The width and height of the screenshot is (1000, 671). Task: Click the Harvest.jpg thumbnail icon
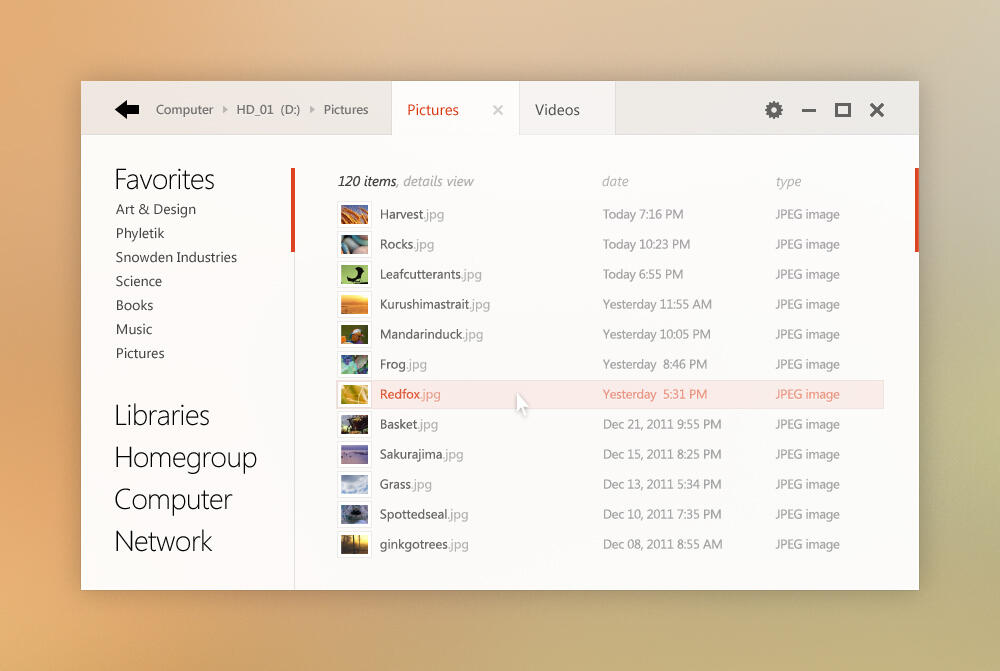tap(354, 215)
